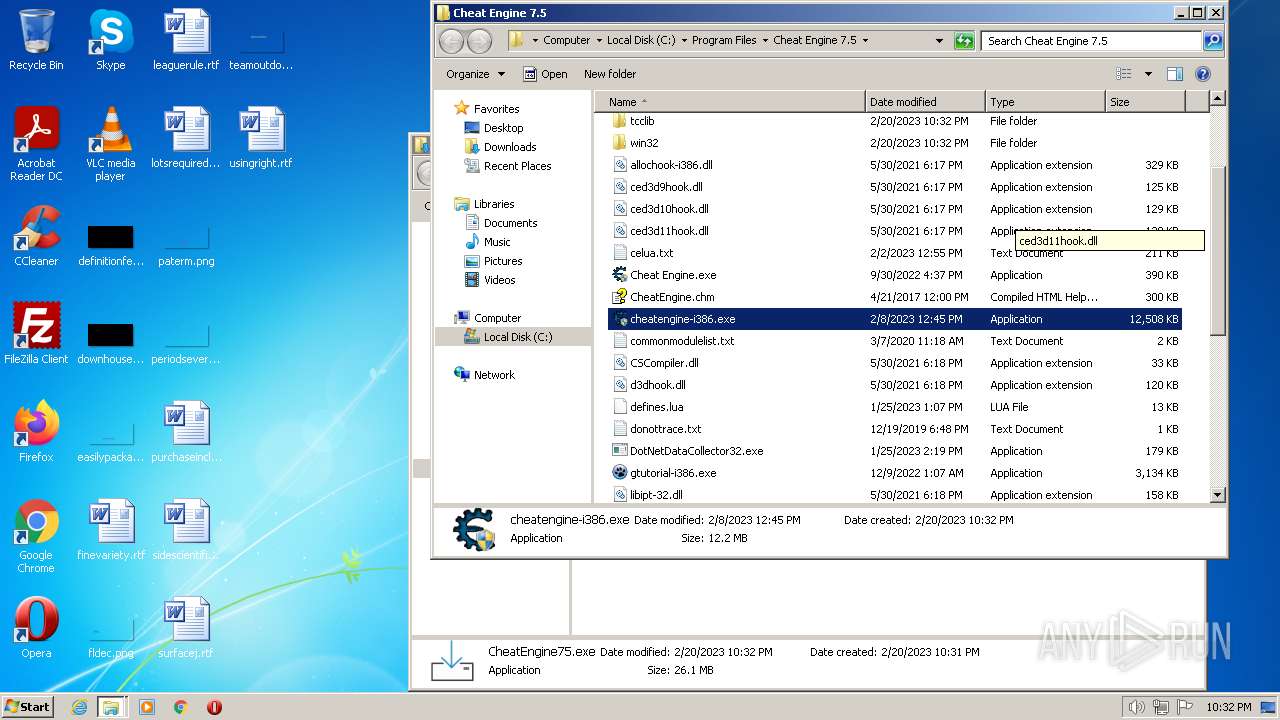Launch VLC media player shortcut
The height and width of the screenshot is (720, 1280).
click(110, 143)
